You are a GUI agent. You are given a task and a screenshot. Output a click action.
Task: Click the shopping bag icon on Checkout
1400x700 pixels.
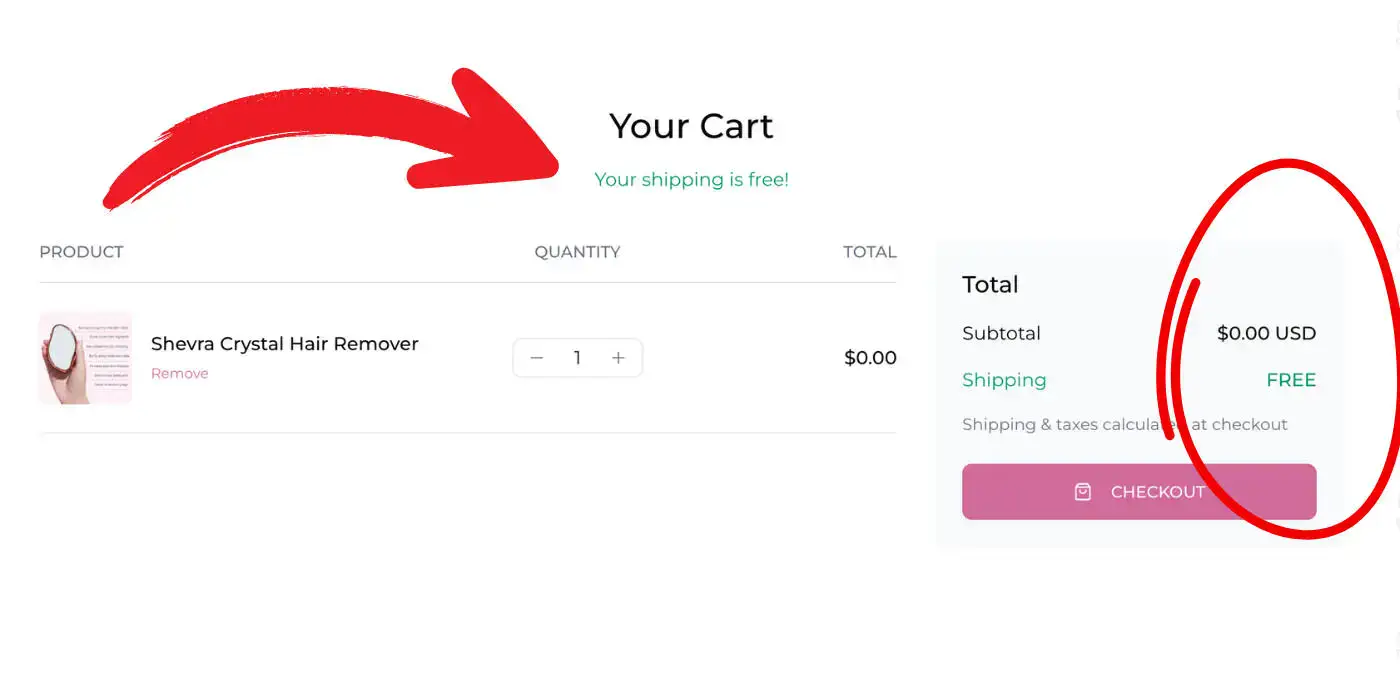point(1083,492)
